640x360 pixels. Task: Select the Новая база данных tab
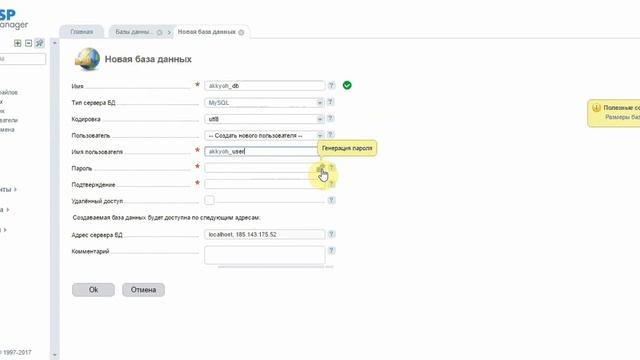click(x=207, y=32)
